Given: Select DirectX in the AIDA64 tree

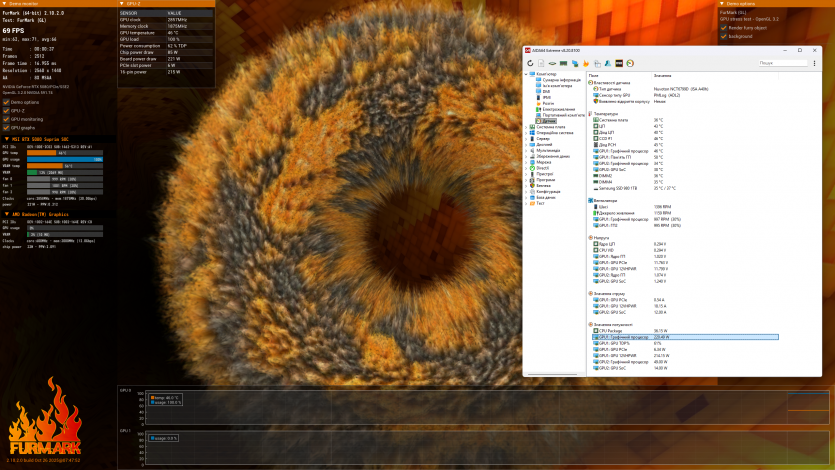Looking at the screenshot, I should click(x=543, y=167).
